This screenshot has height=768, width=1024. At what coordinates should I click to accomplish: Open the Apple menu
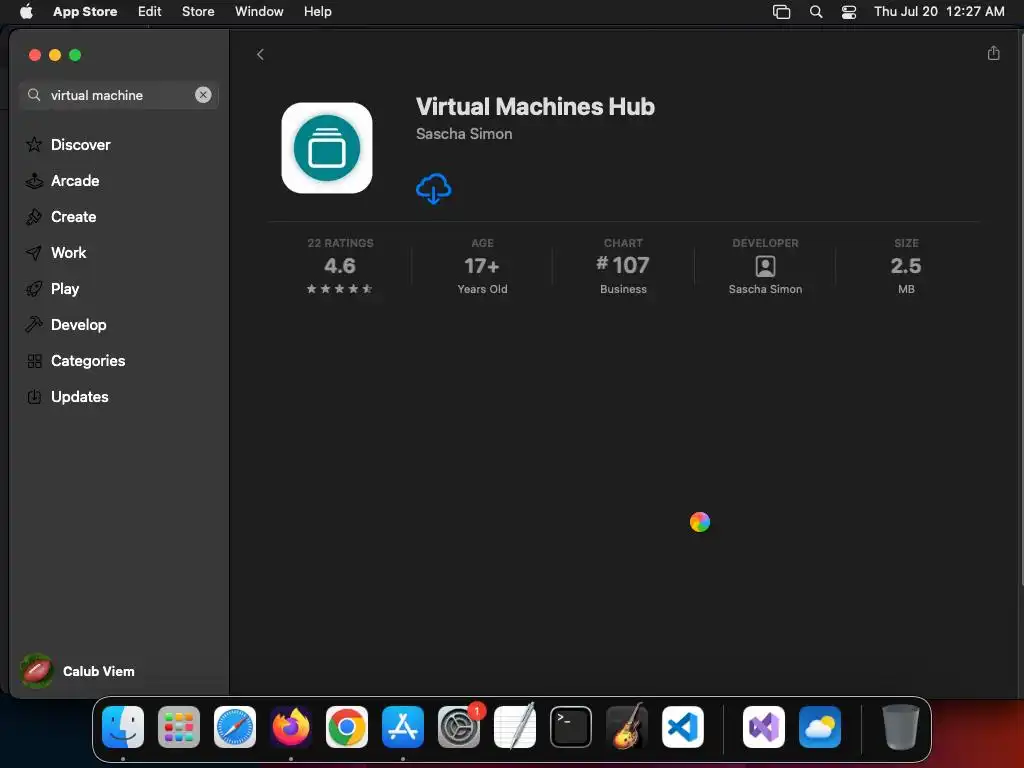[26, 11]
